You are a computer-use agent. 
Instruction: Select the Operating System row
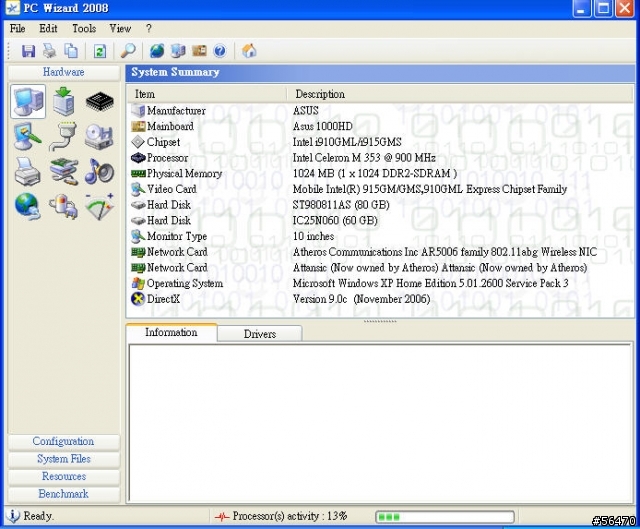pos(380,283)
